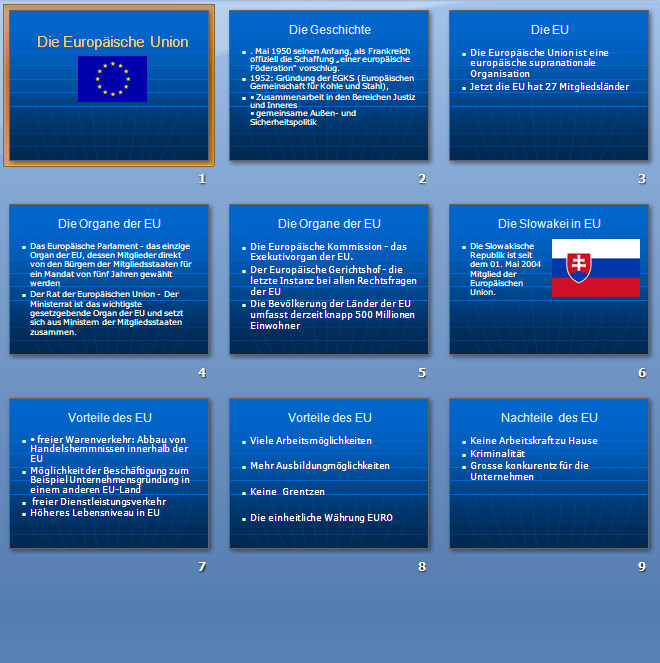Click slide number 3 below 'Die EU'
660x663 pixels.
642,179
